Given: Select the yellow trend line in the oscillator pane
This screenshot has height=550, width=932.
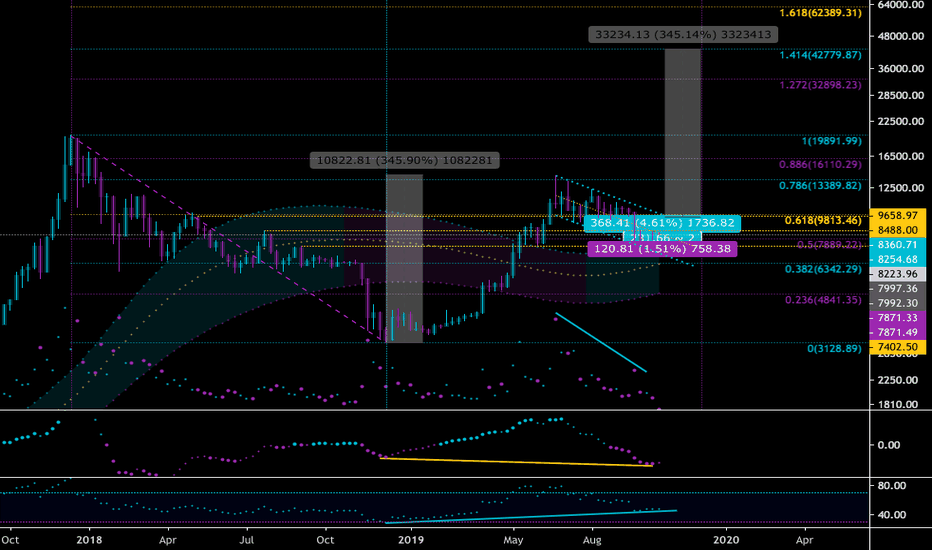Looking at the screenshot, I should tap(516, 462).
